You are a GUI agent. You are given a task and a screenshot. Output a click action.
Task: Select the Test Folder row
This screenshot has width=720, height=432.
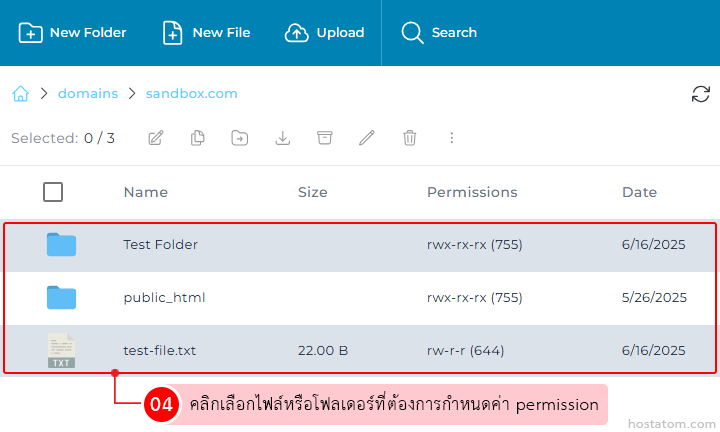tap(160, 245)
